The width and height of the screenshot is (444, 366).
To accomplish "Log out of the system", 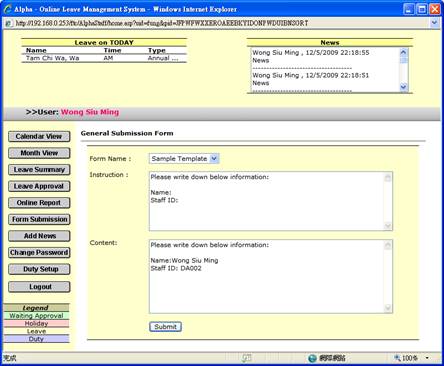I will [39, 287].
